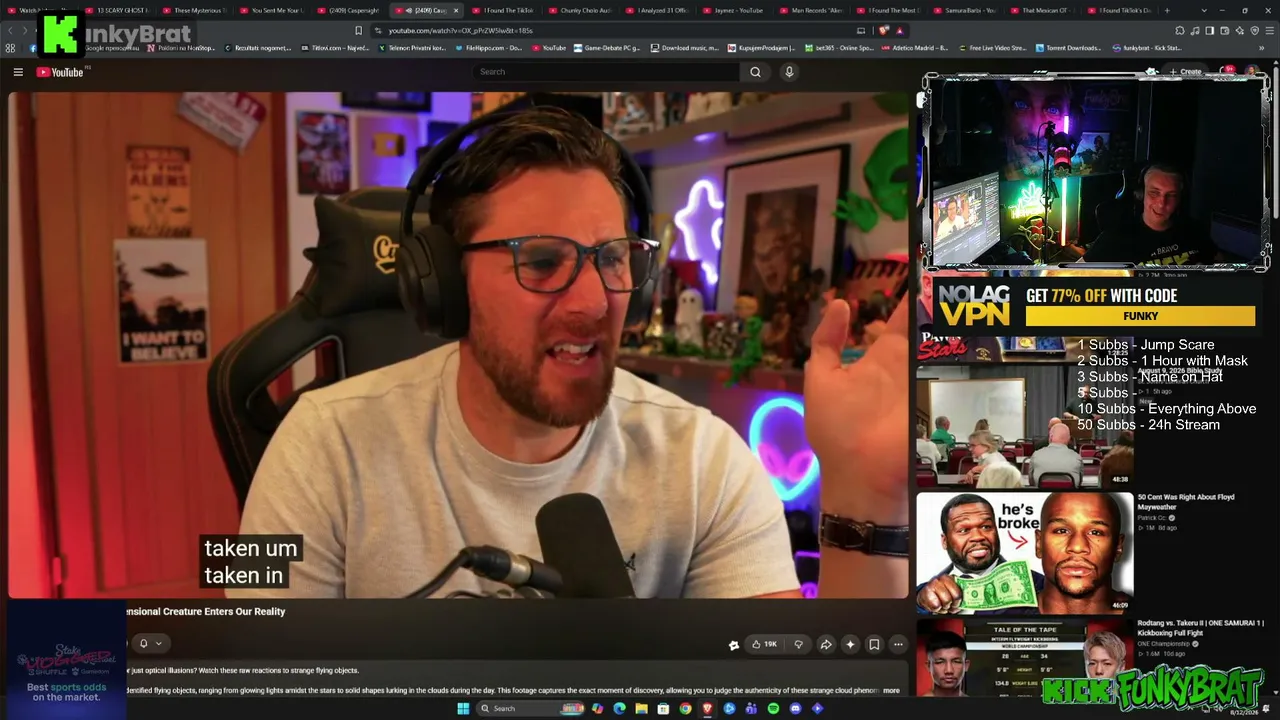
Task: Open 'Torrent Downloads' bookmark
Action: click(x=1068, y=48)
